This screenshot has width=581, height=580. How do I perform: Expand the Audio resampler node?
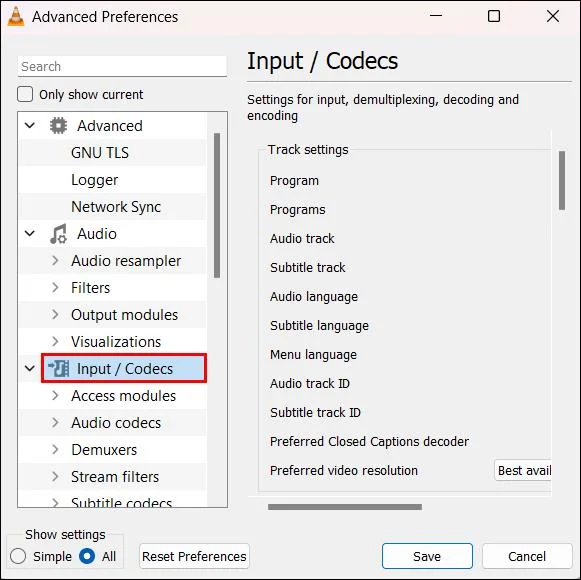click(x=55, y=261)
